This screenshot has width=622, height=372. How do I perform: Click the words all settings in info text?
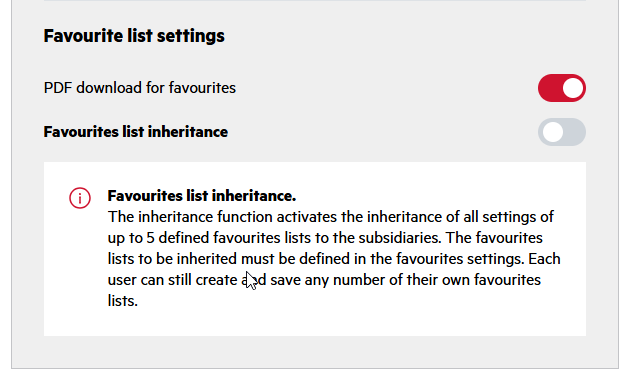pos(501,217)
